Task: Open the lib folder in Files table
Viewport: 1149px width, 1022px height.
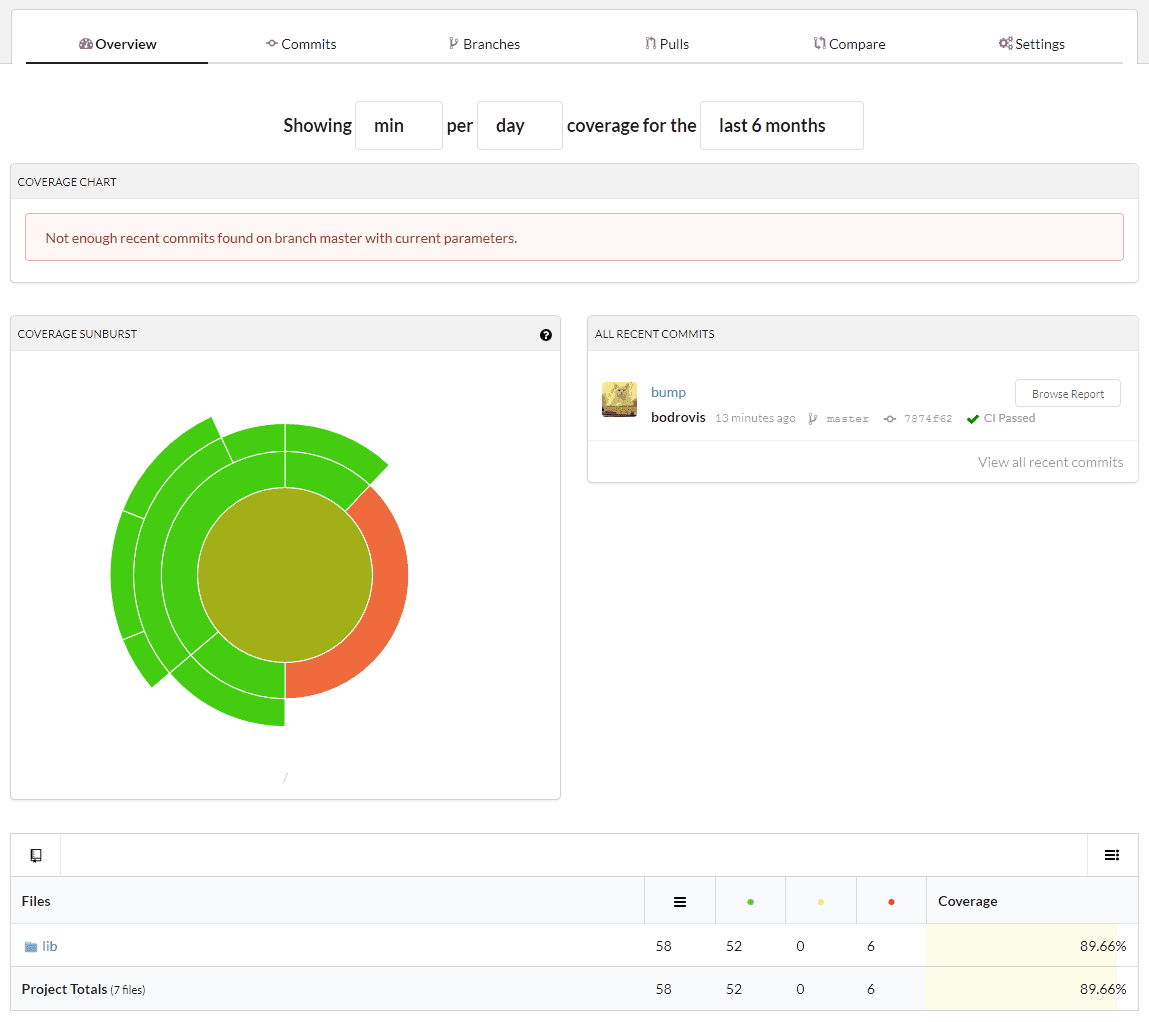Action: (49, 946)
